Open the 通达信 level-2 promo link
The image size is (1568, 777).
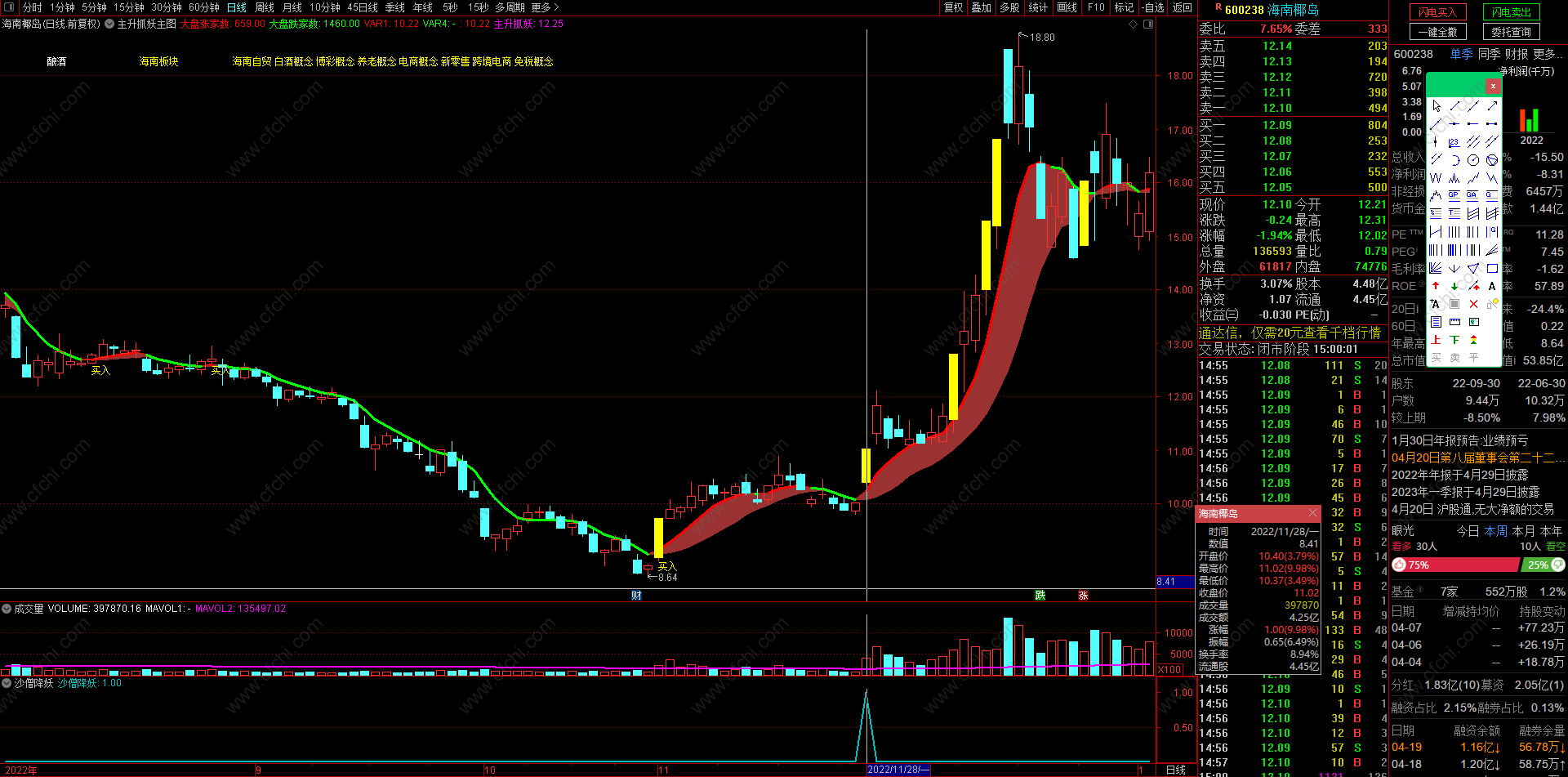pyautogui.click(x=1290, y=333)
